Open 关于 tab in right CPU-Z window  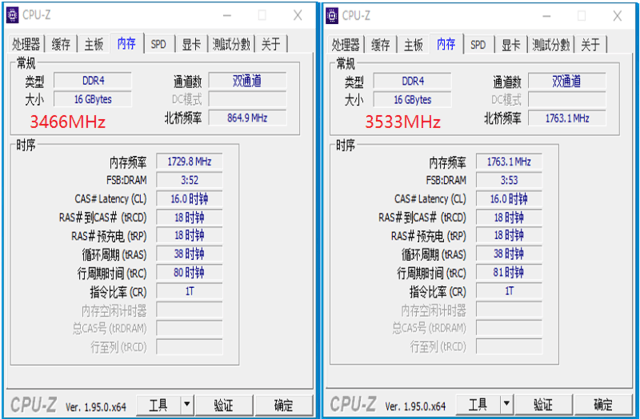point(591,44)
